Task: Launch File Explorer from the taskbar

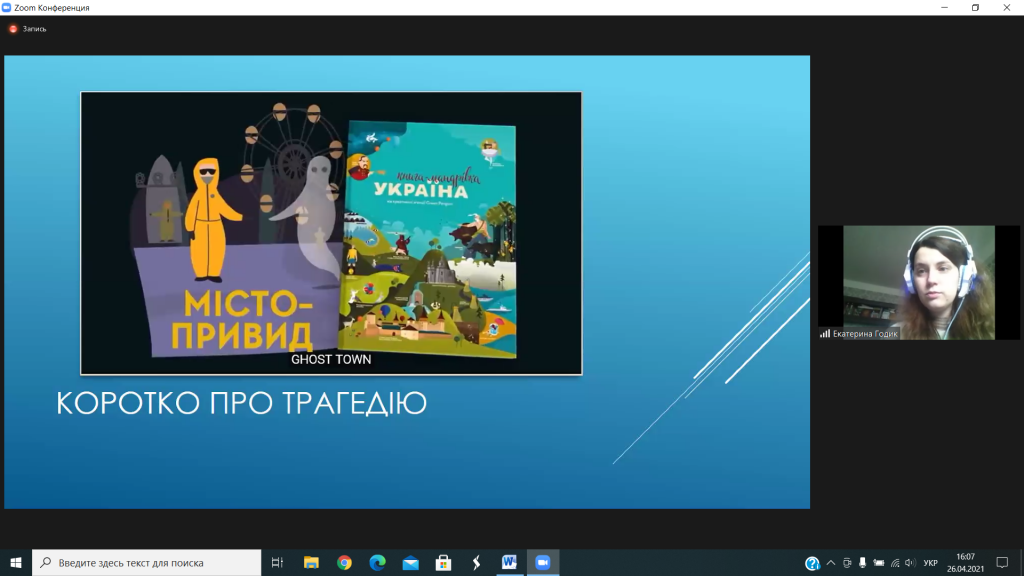Action: (311, 562)
